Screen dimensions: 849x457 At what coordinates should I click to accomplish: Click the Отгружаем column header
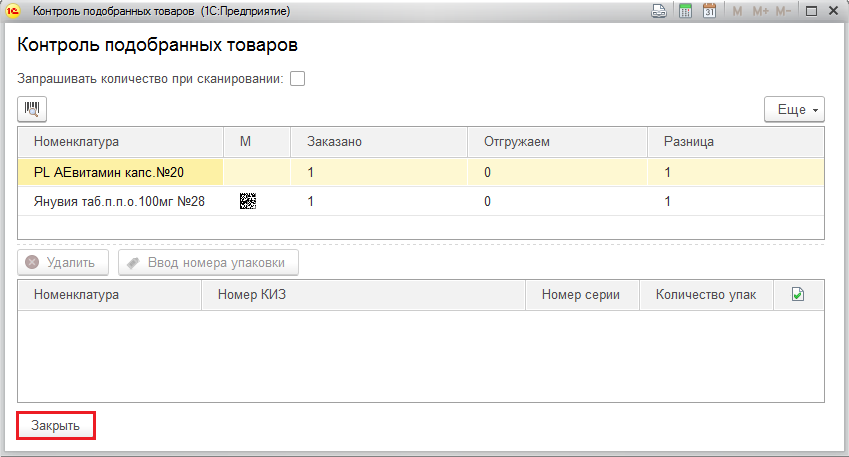tap(557, 141)
